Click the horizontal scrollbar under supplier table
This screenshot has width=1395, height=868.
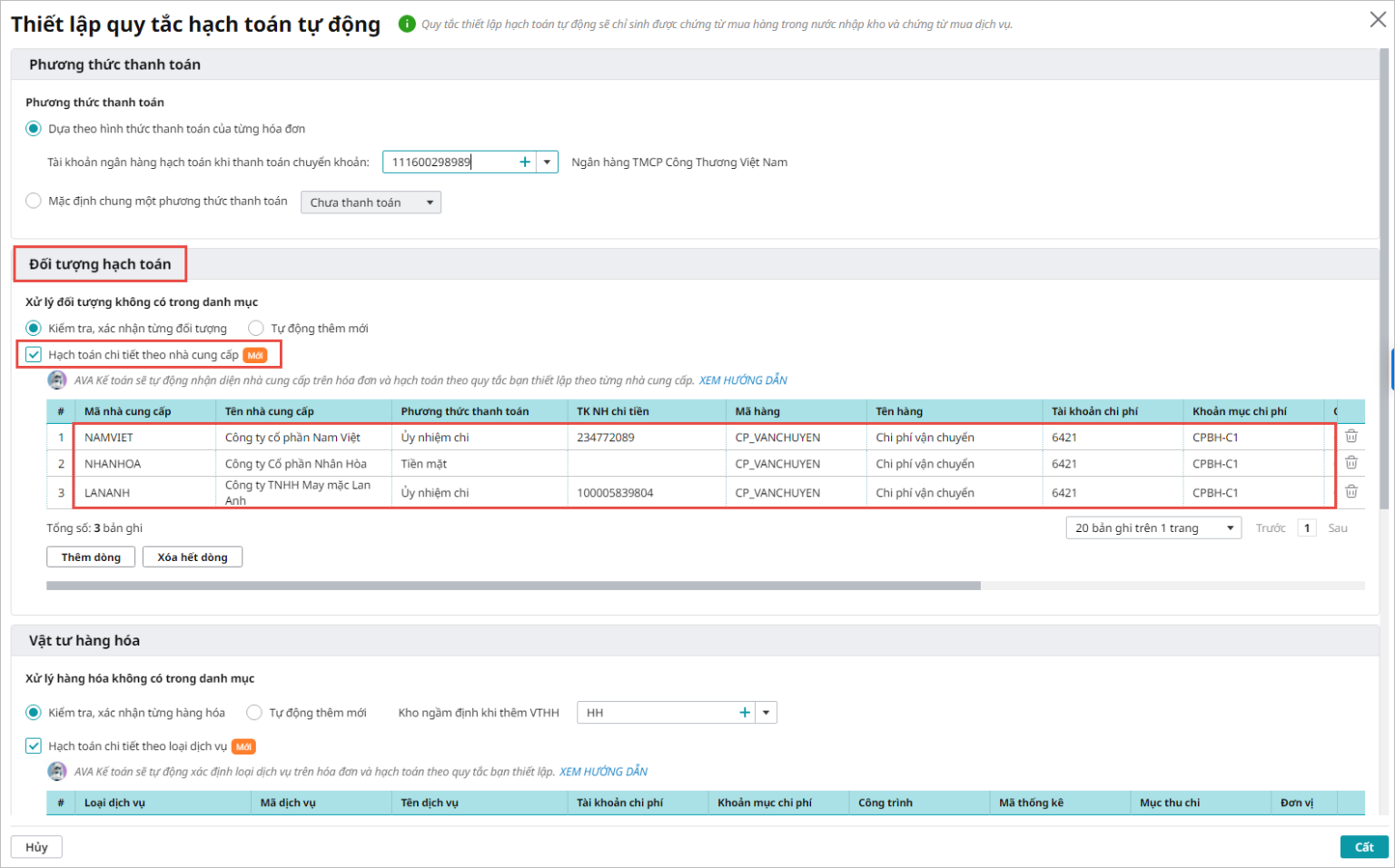513,586
